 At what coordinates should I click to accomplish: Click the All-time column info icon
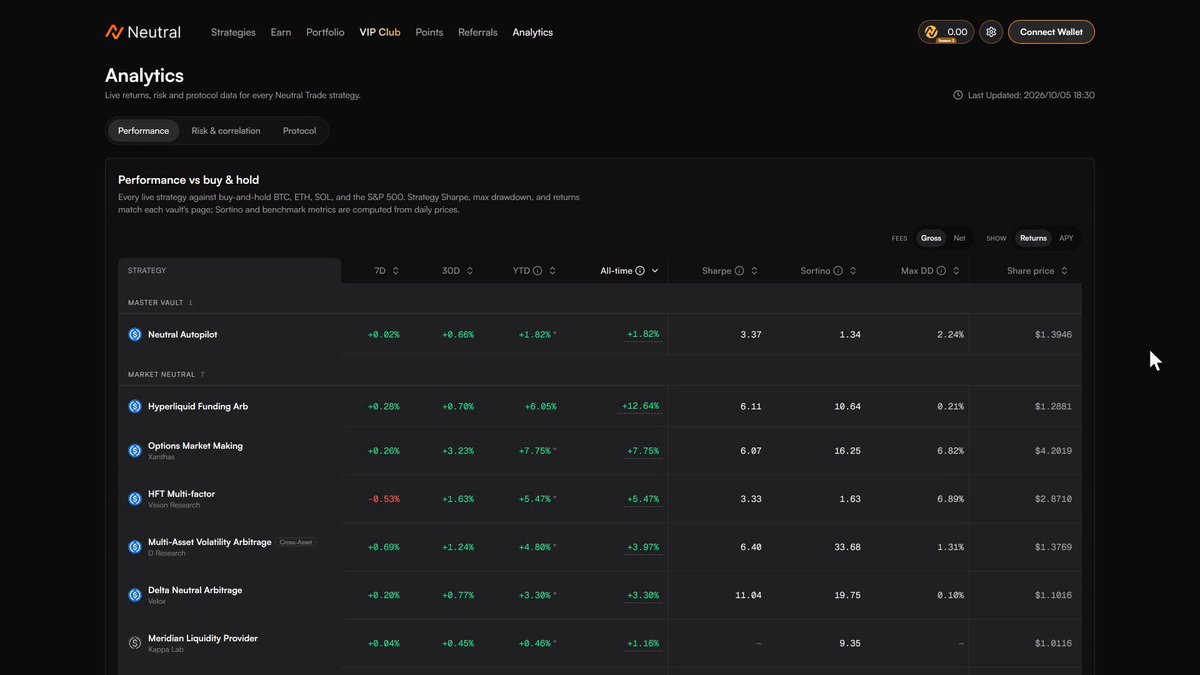(x=640, y=271)
